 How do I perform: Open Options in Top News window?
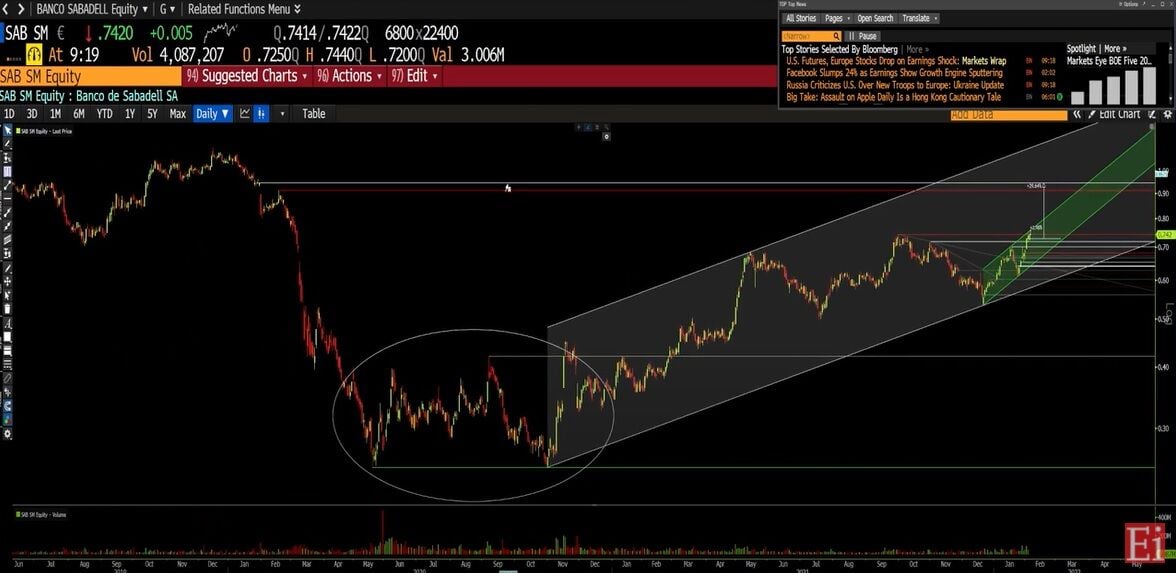click(x=1127, y=4)
